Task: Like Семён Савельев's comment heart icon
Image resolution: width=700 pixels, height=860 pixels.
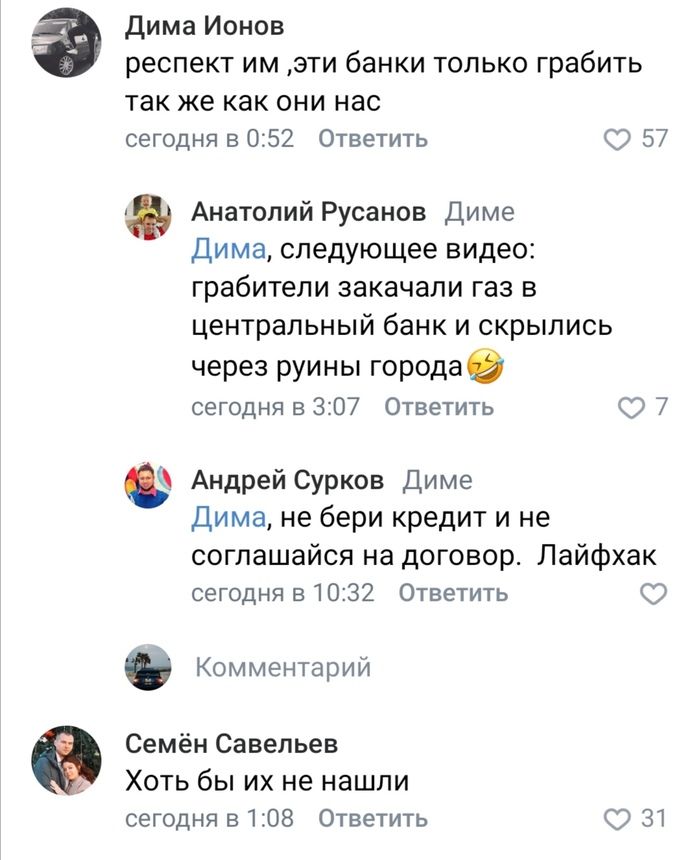Action: [619, 819]
